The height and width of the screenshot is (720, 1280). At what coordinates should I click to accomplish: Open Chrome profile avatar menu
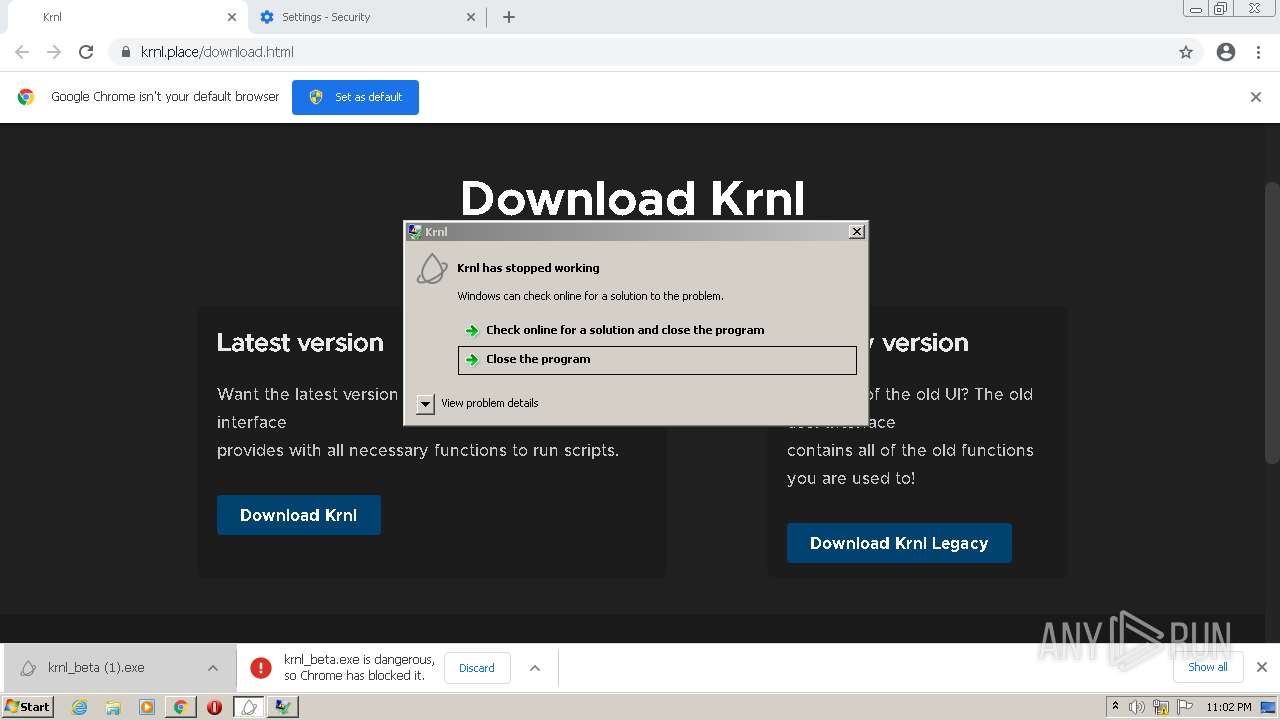pyautogui.click(x=1226, y=52)
